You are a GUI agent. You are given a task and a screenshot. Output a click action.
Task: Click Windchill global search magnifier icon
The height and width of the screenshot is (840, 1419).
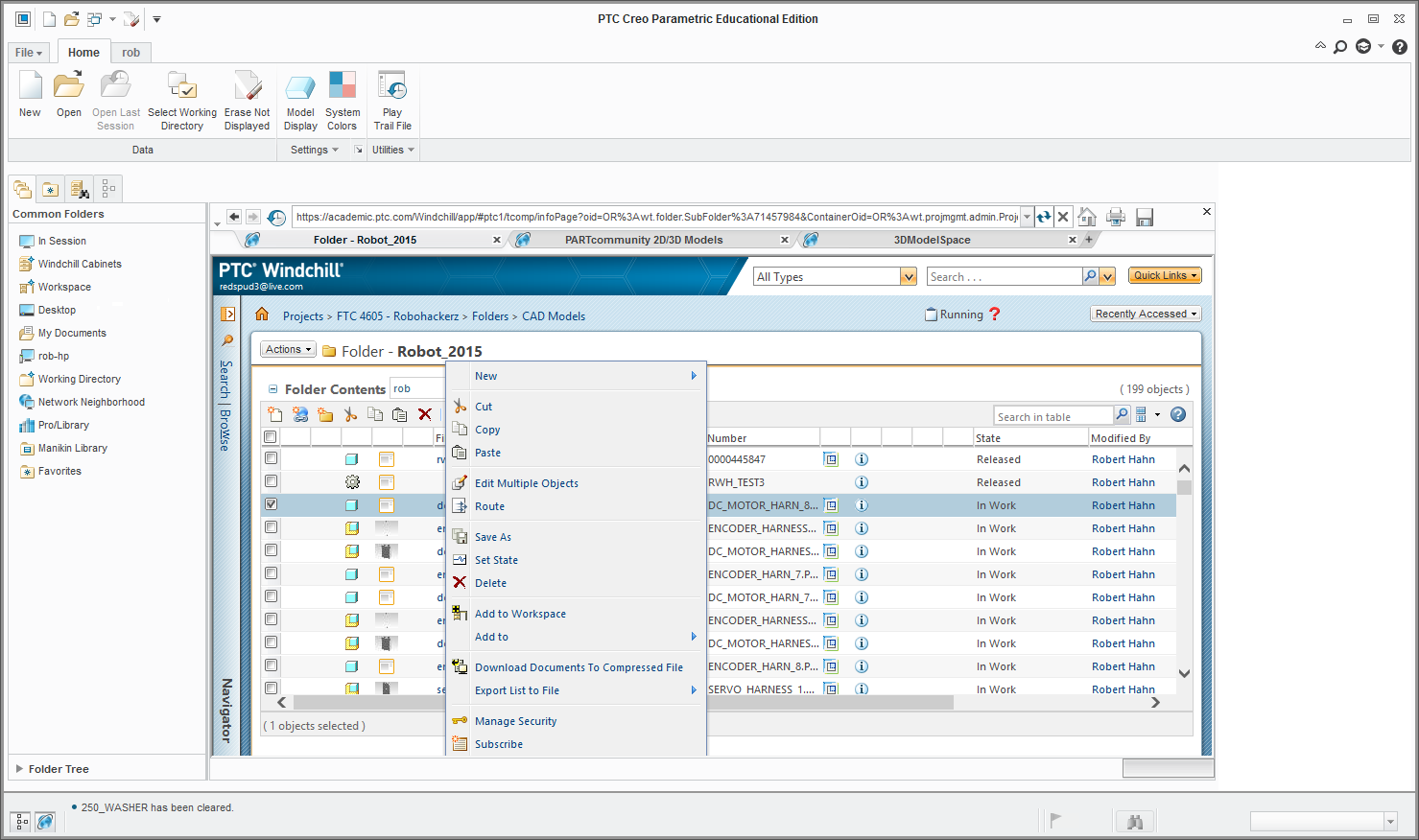click(1090, 276)
